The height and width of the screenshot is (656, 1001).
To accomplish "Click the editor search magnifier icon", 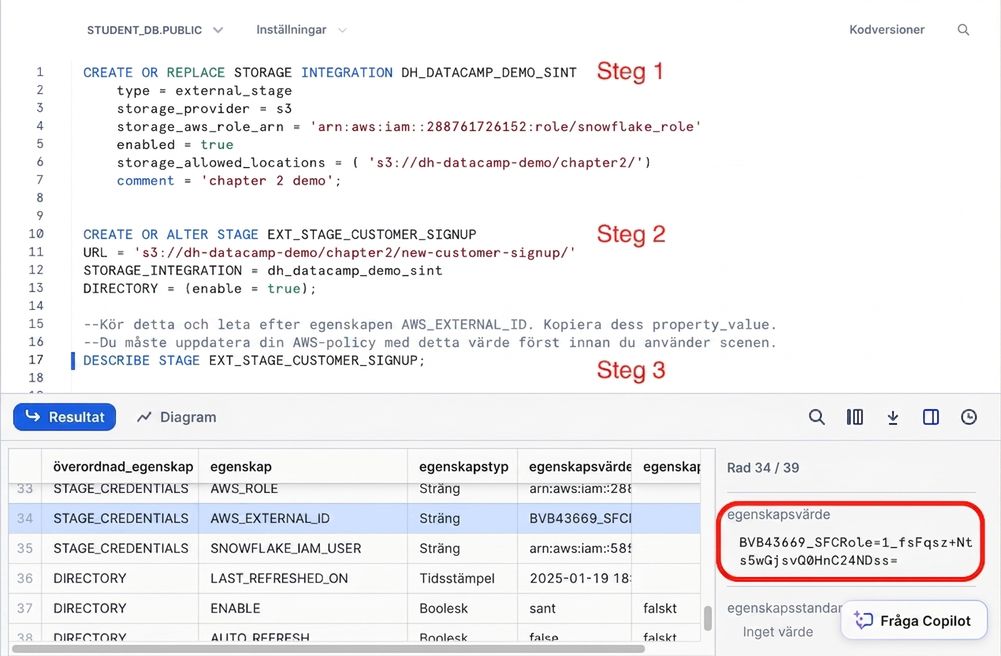I will pos(963,29).
